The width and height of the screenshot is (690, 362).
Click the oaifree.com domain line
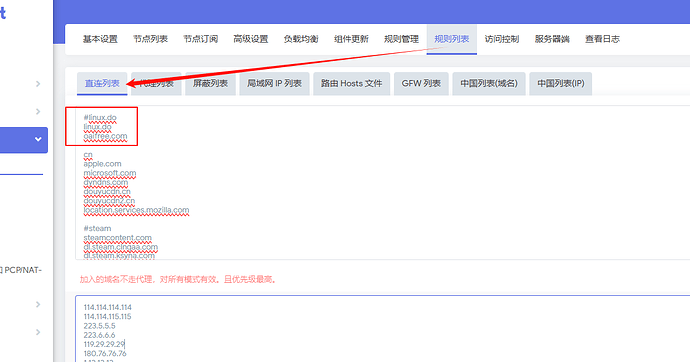click(105, 136)
